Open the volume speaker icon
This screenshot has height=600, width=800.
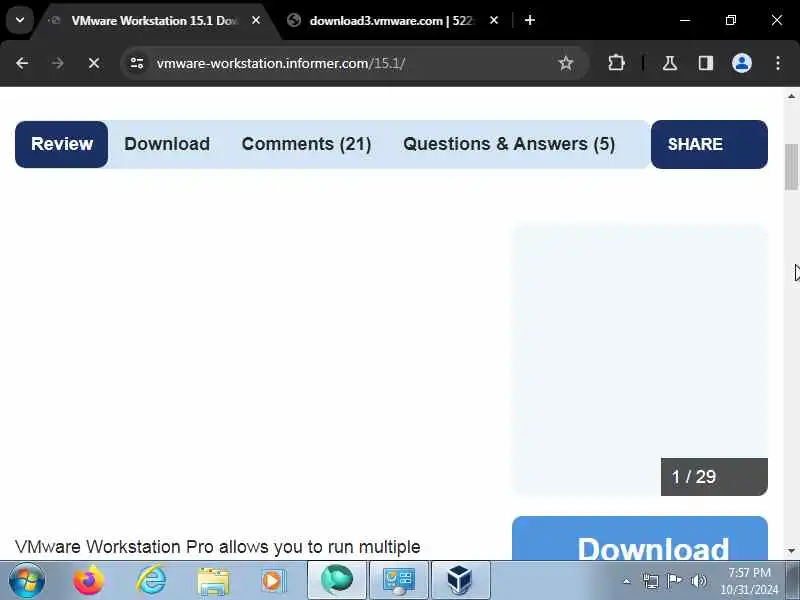698,581
